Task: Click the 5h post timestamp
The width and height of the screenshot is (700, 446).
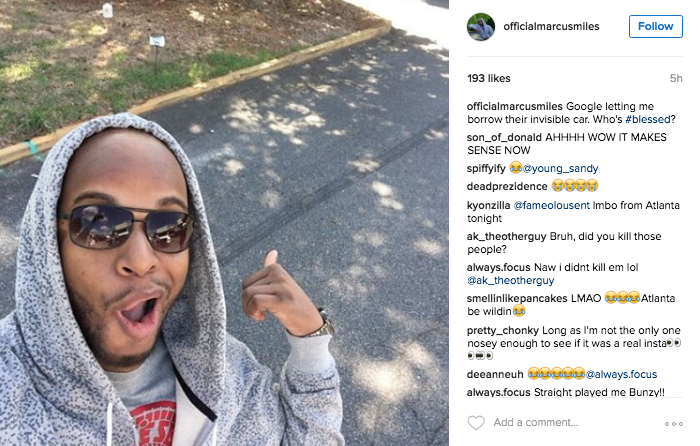Action: coord(676,78)
